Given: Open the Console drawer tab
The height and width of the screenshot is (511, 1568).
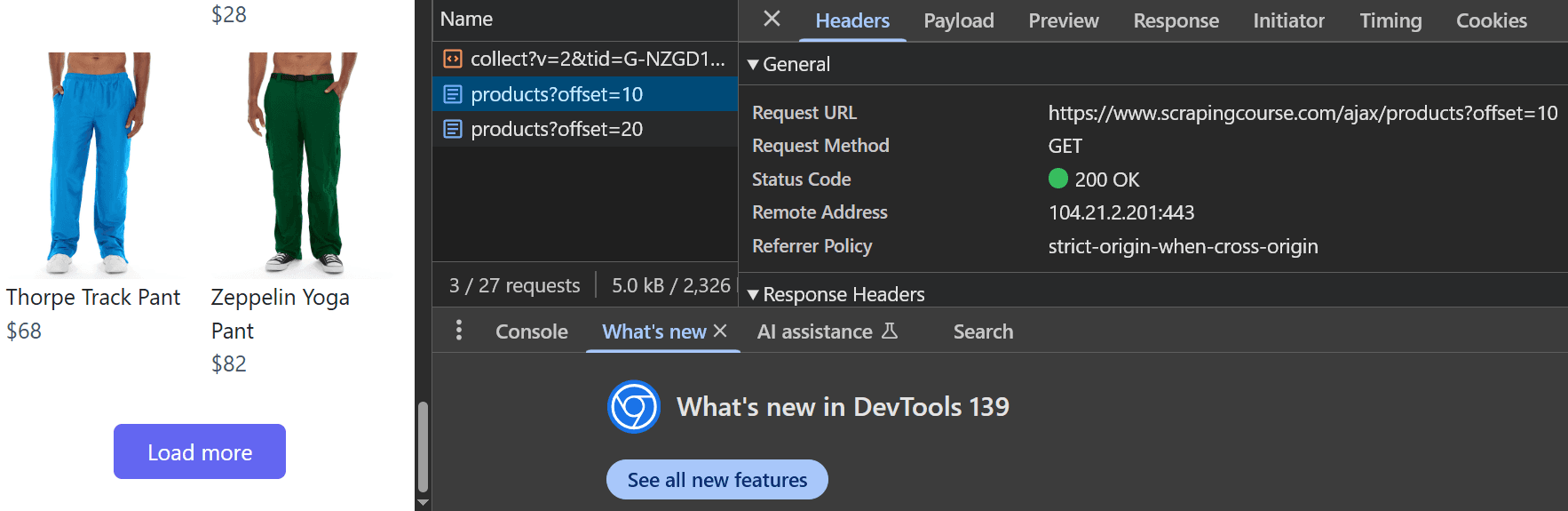Looking at the screenshot, I should click(532, 331).
